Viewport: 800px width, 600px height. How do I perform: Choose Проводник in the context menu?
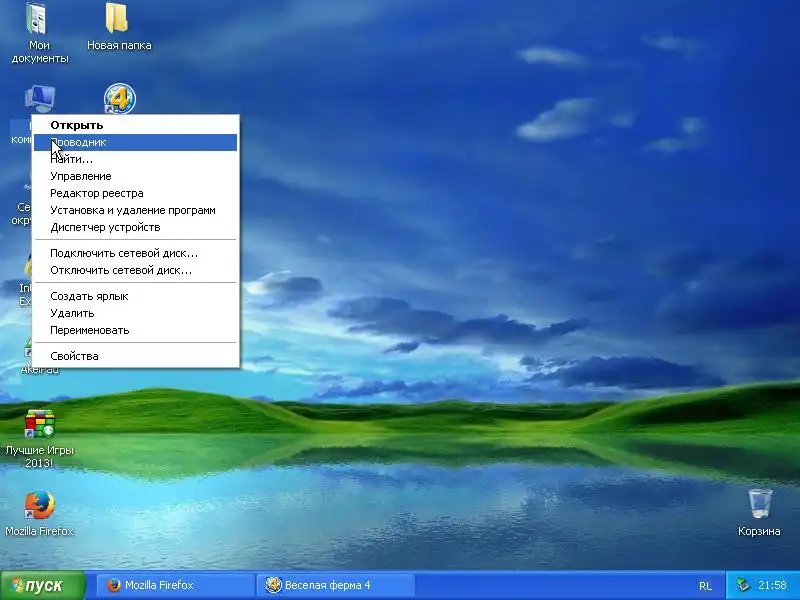point(136,142)
